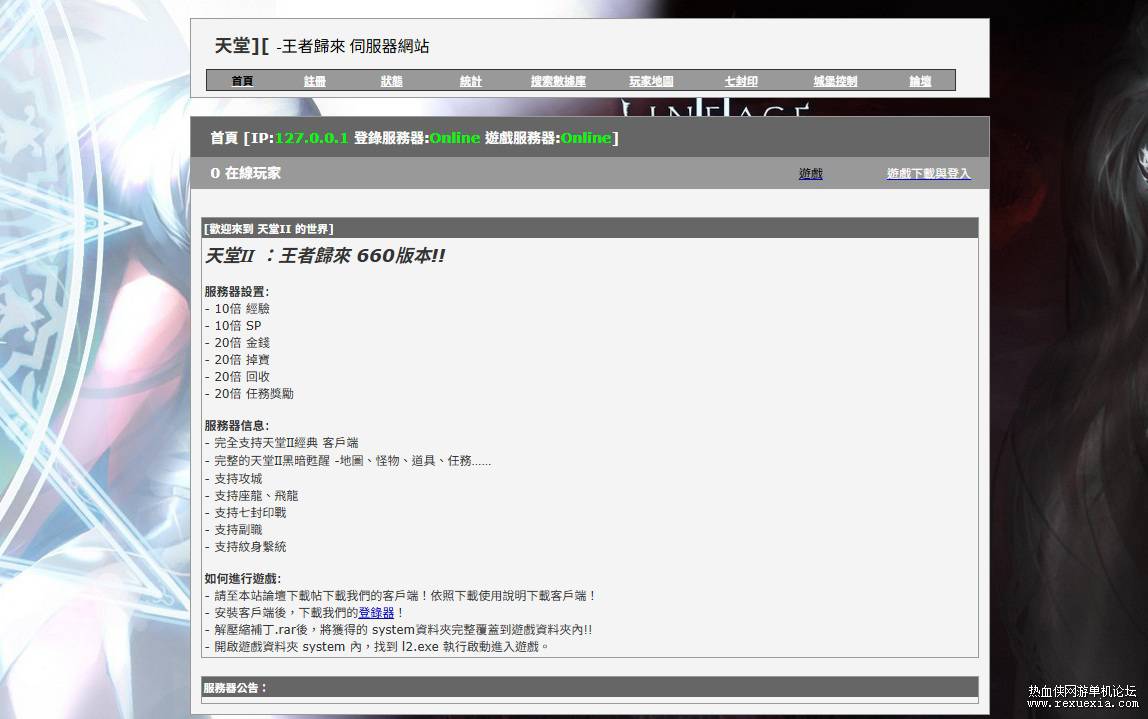Click the 10倍 SP line

(233, 326)
